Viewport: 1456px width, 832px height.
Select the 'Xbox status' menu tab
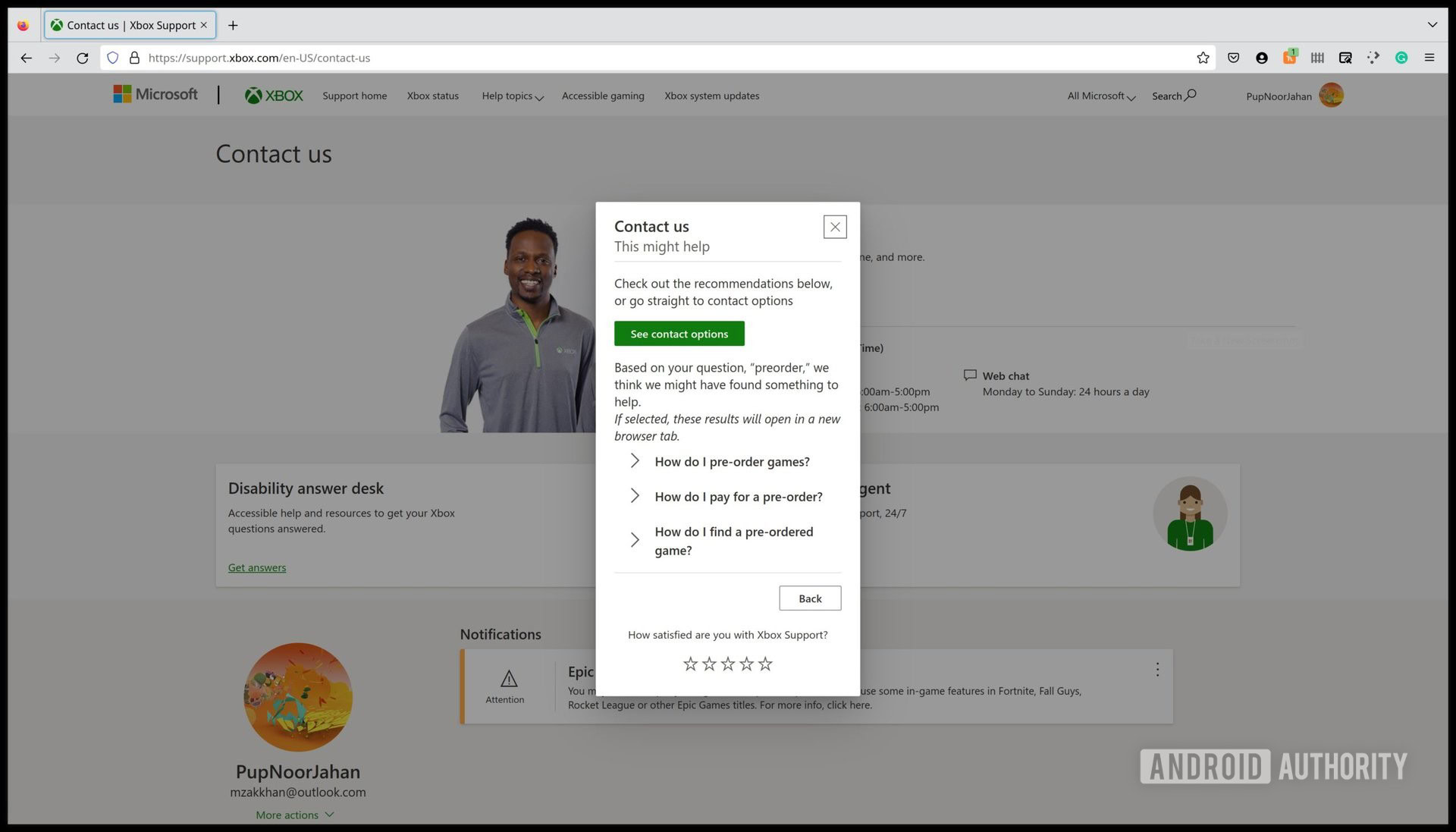432,95
